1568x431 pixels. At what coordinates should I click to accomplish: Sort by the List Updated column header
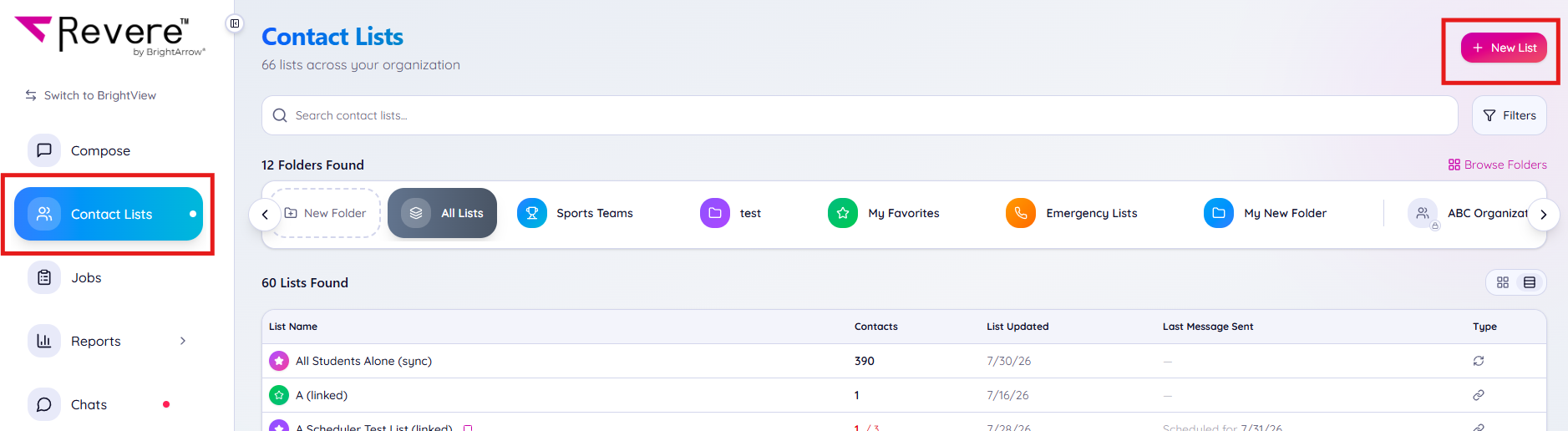[x=1017, y=327]
